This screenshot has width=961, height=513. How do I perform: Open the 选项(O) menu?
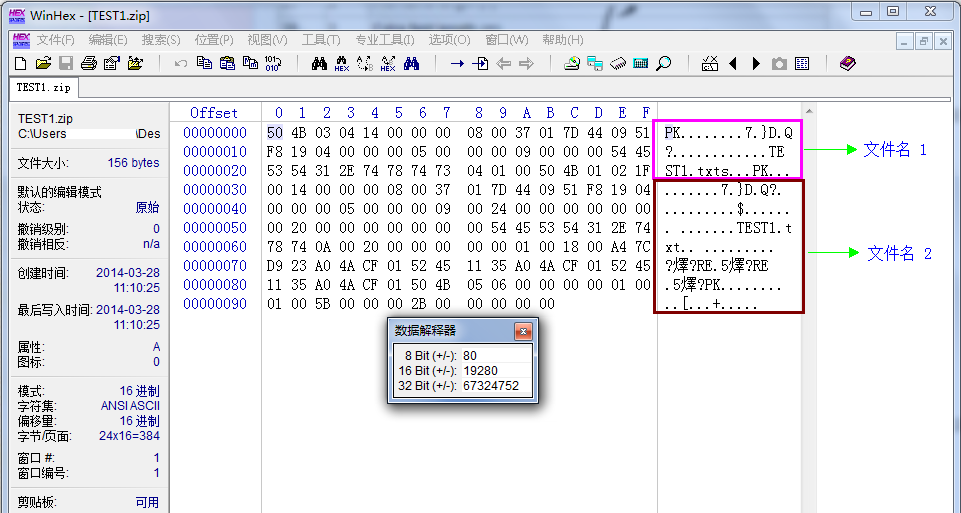[x=449, y=40]
